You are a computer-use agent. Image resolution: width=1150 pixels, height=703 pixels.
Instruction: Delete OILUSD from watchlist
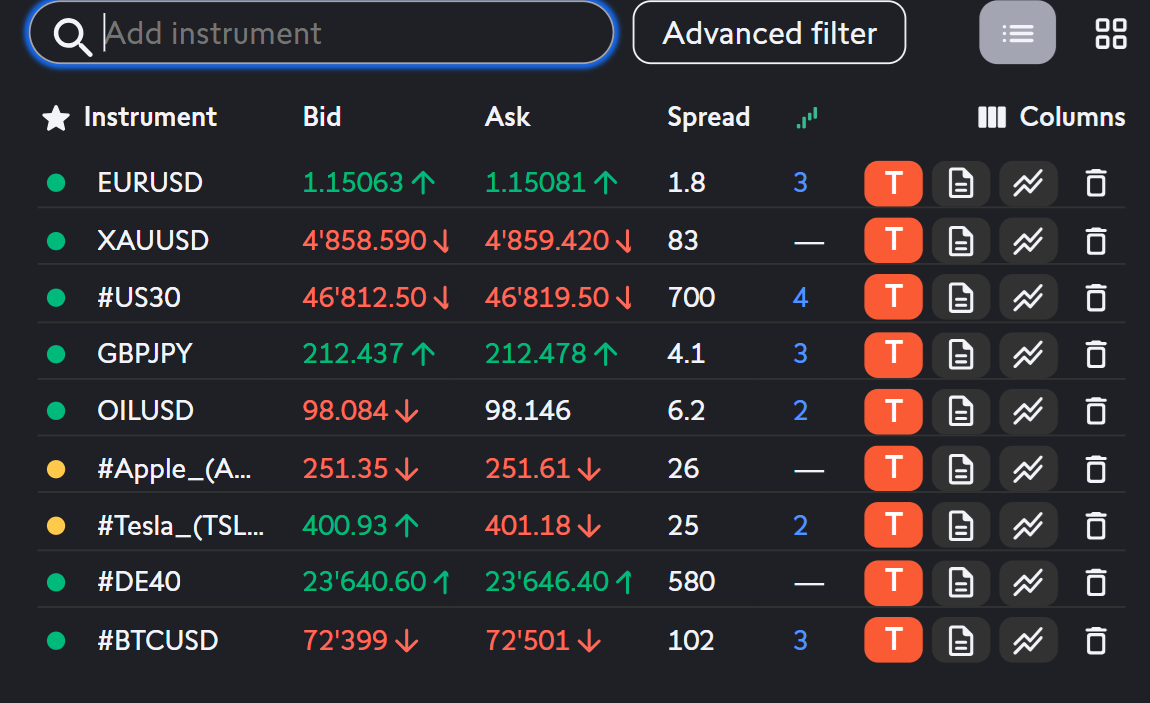pyautogui.click(x=1096, y=411)
